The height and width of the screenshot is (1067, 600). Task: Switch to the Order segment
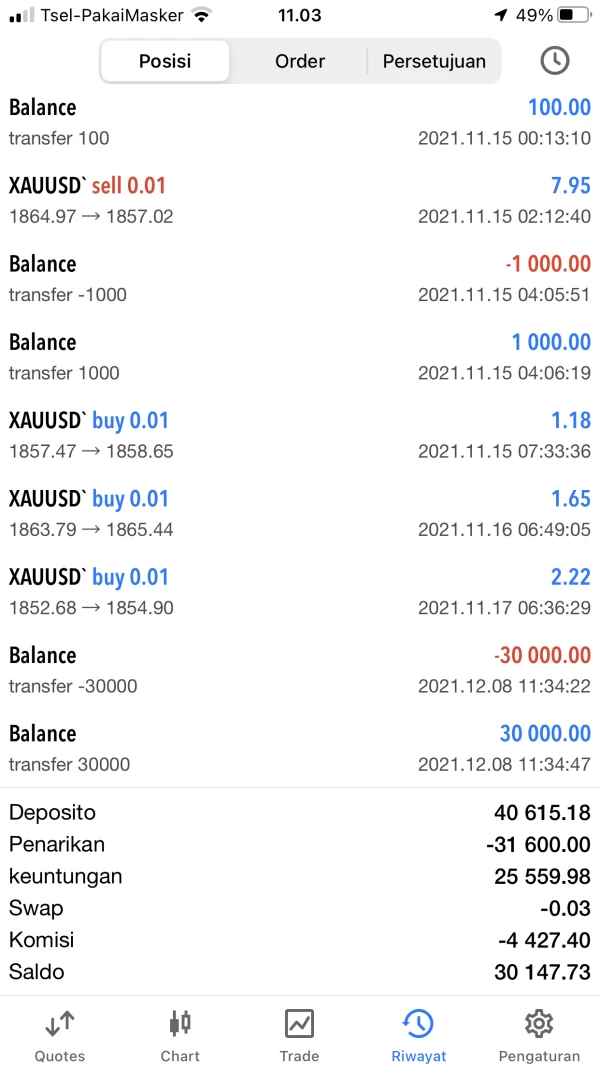click(x=300, y=61)
